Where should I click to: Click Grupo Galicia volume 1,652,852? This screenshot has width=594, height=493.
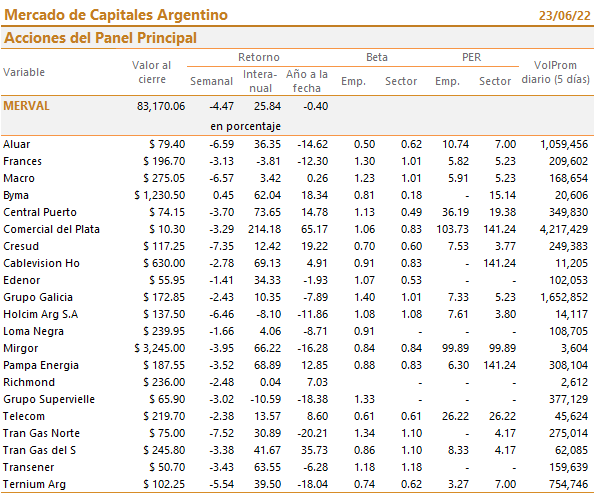tap(564, 297)
